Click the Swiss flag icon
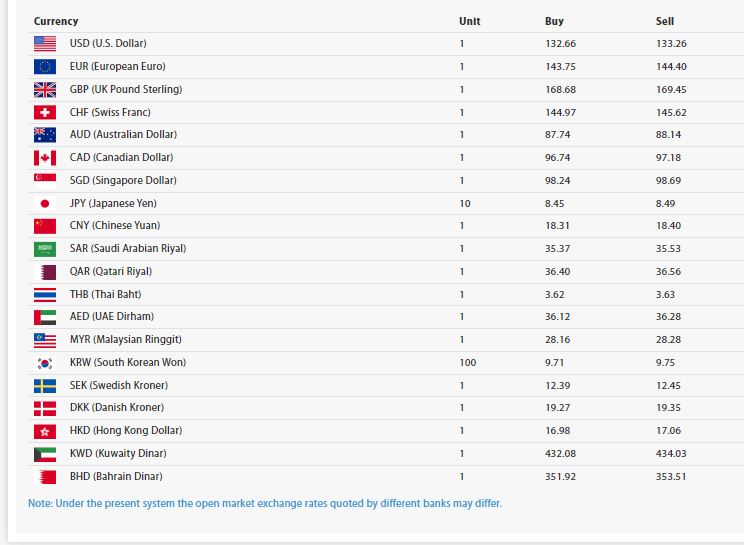The height and width of the screenshot is (545, 744). 45,113
